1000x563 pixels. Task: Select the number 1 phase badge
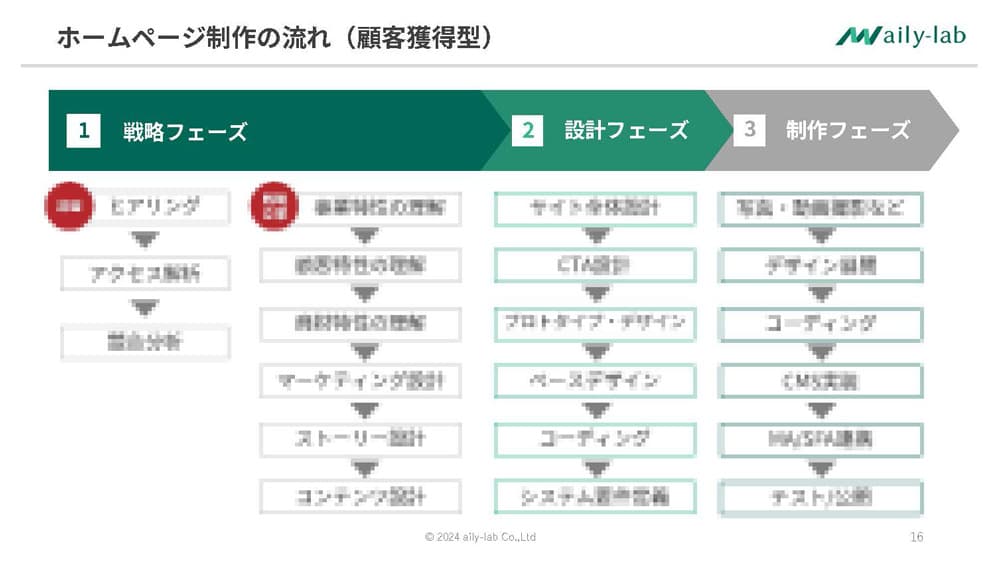[x=84, y=131]
